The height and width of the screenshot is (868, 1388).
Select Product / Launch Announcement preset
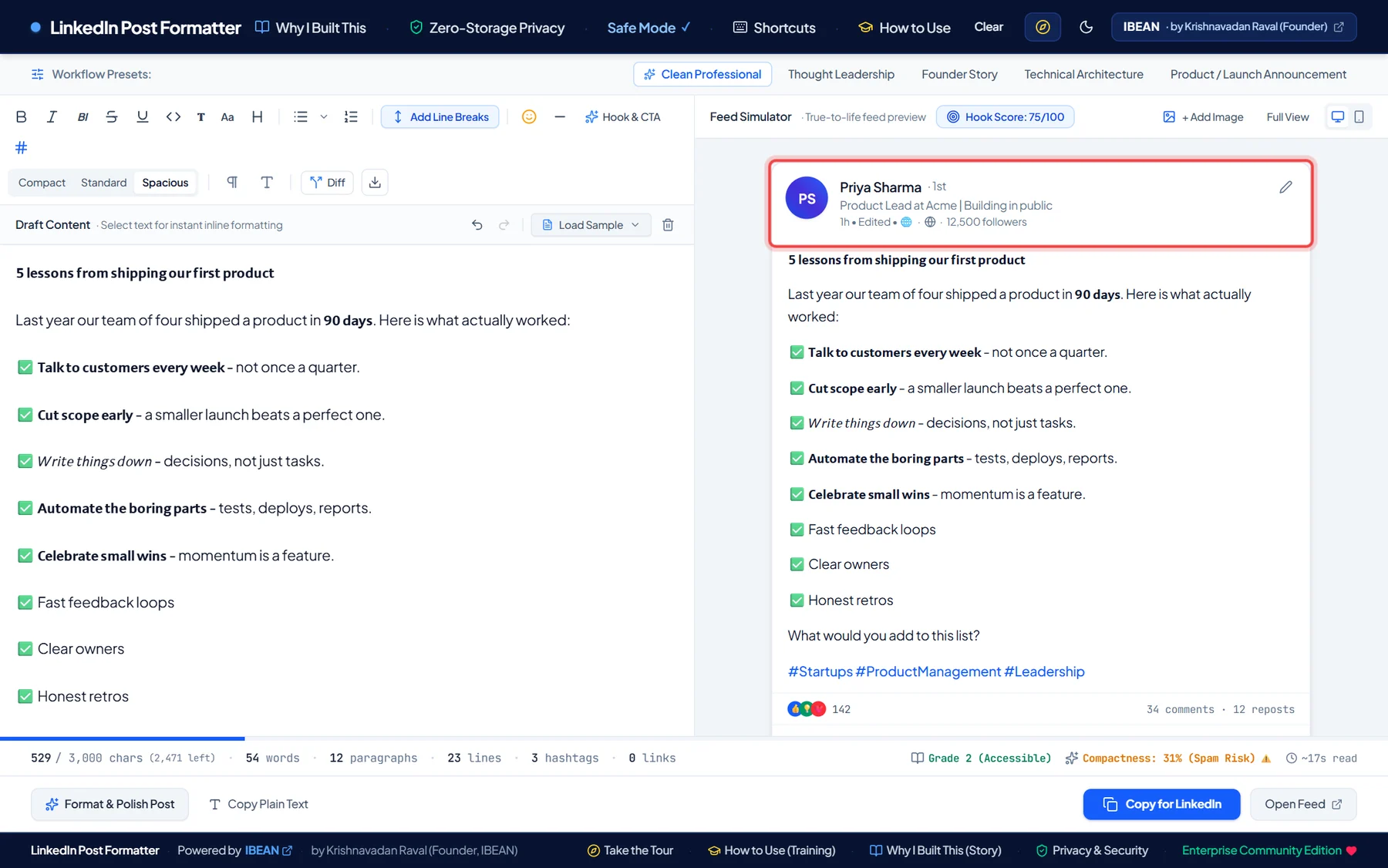1258,75
